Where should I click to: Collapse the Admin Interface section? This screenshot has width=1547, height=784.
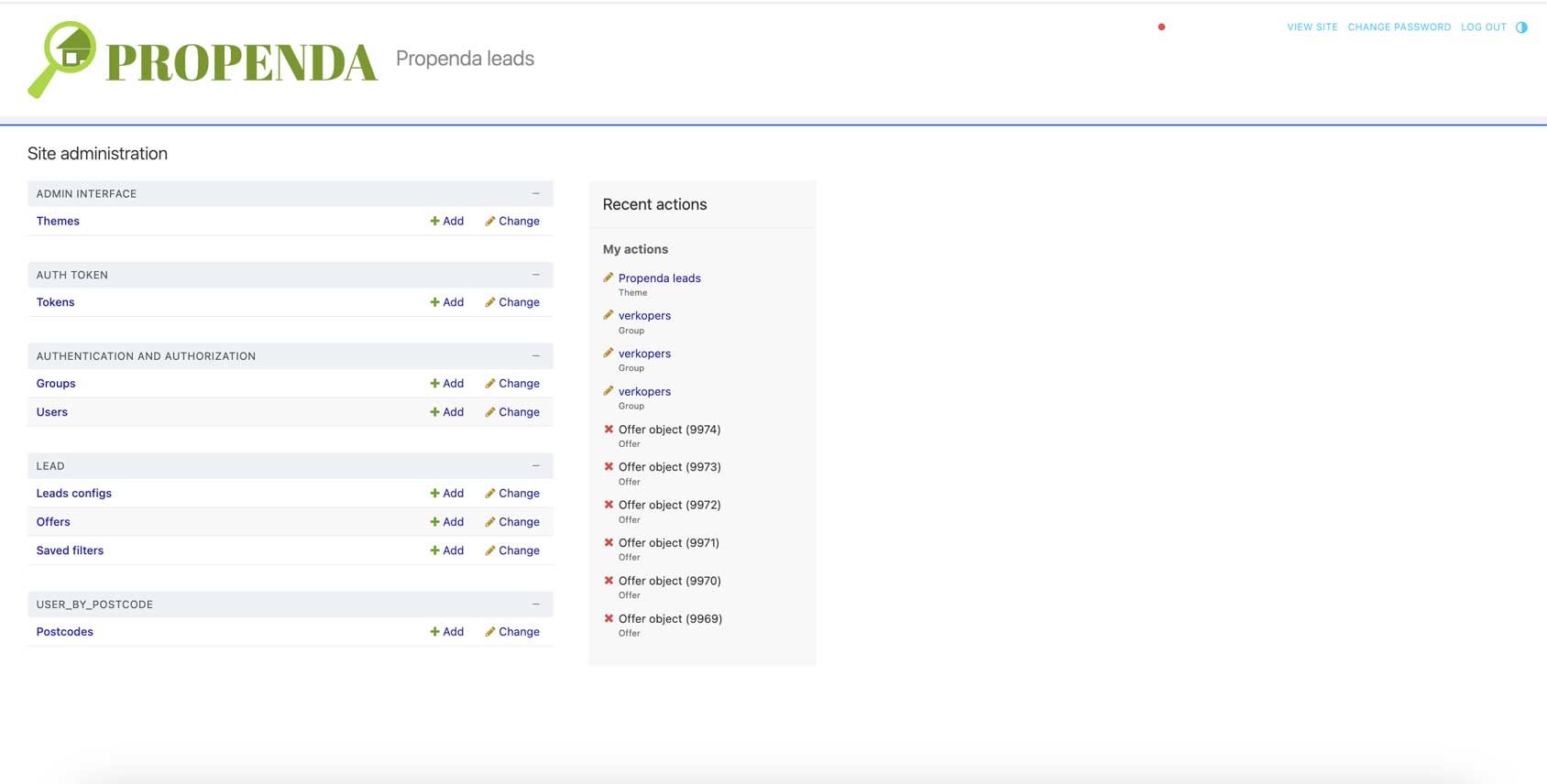point(536,193)
